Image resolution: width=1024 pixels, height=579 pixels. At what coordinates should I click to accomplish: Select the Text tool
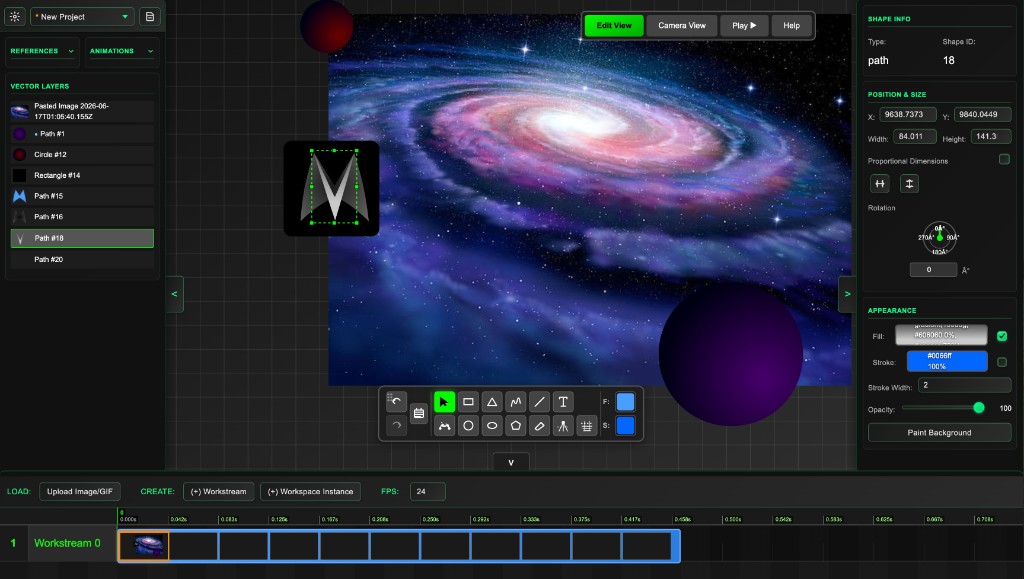coord(563,401)
